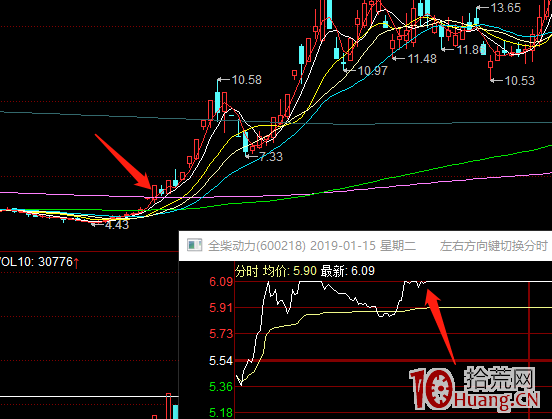Click the intraday popup window chart icon
The width and height of the screenshot is (552, 419).
(x=194, y=245)
